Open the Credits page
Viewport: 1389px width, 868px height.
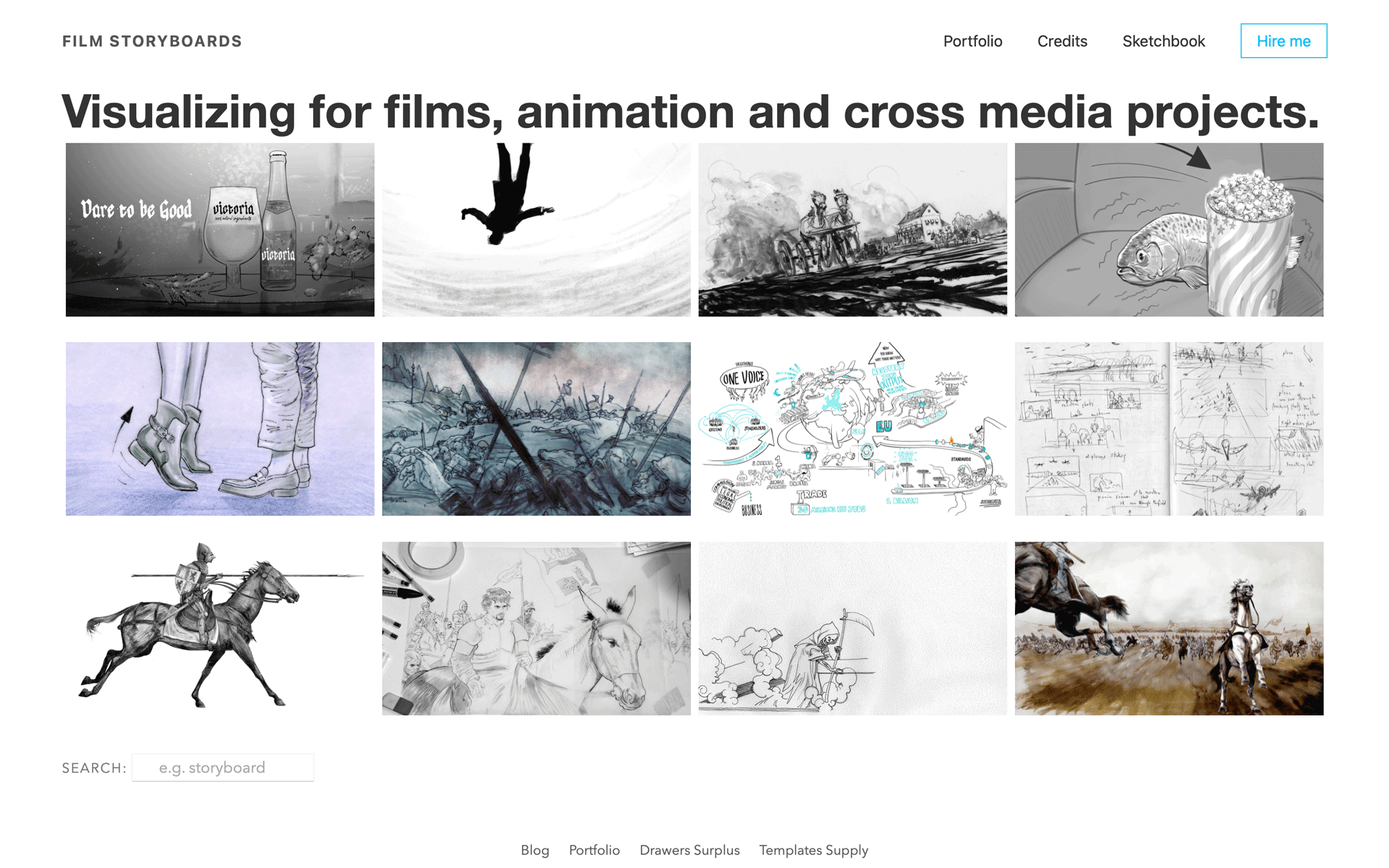(x=1062, y=41)
